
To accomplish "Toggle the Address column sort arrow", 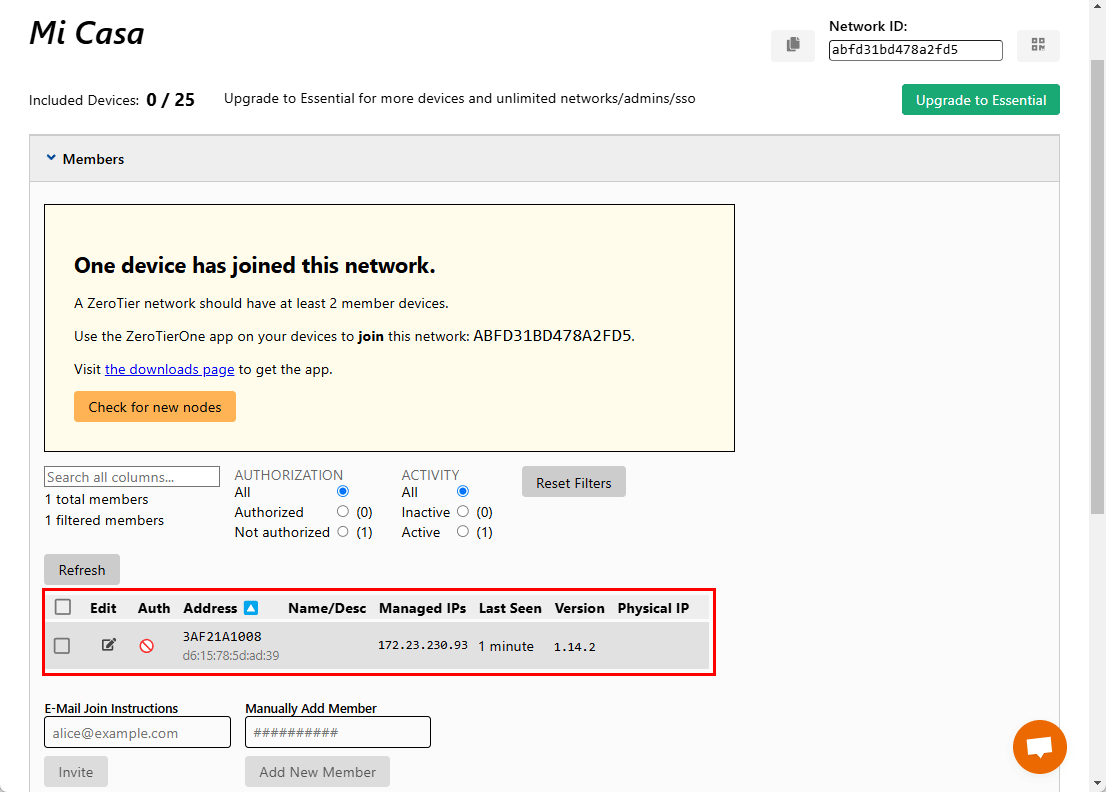I will pos(251,608).
